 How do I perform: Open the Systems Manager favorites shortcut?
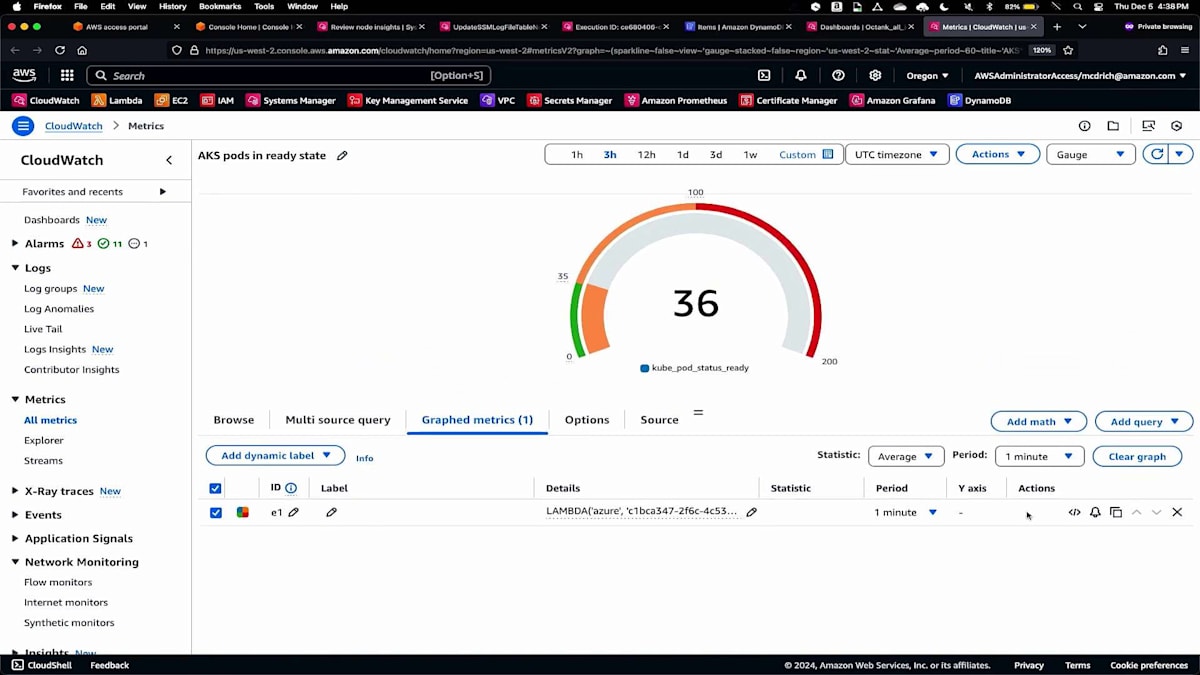click(x=290, y=100)
